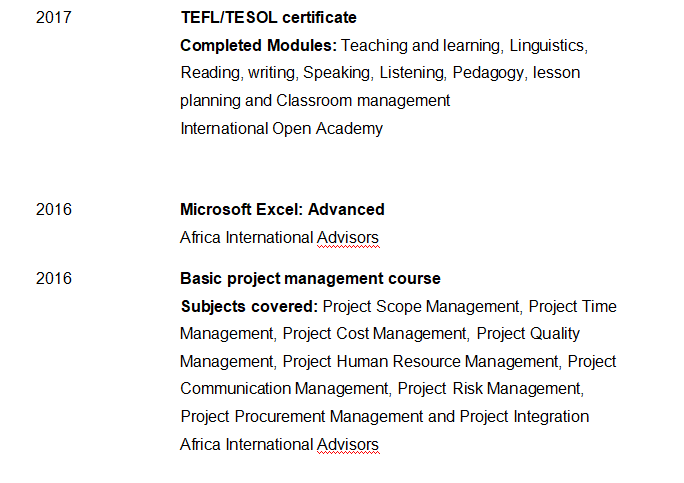Screen dimensions: 684x483
Task: Click the 'Microsoft Excel: Advanced' heading
Action: (282, 210)
